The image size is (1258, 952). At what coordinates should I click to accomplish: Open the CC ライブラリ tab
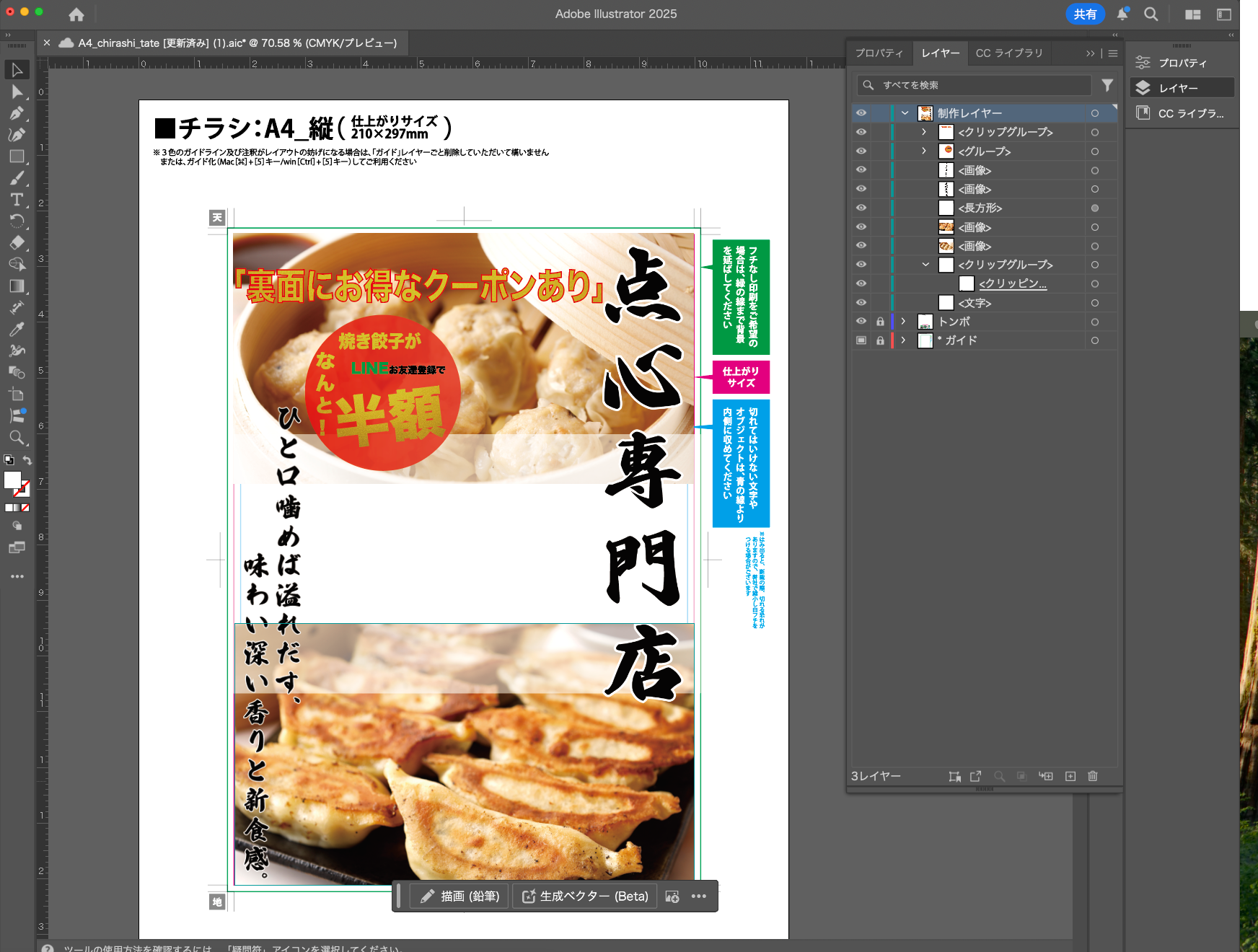(1008, 53)
